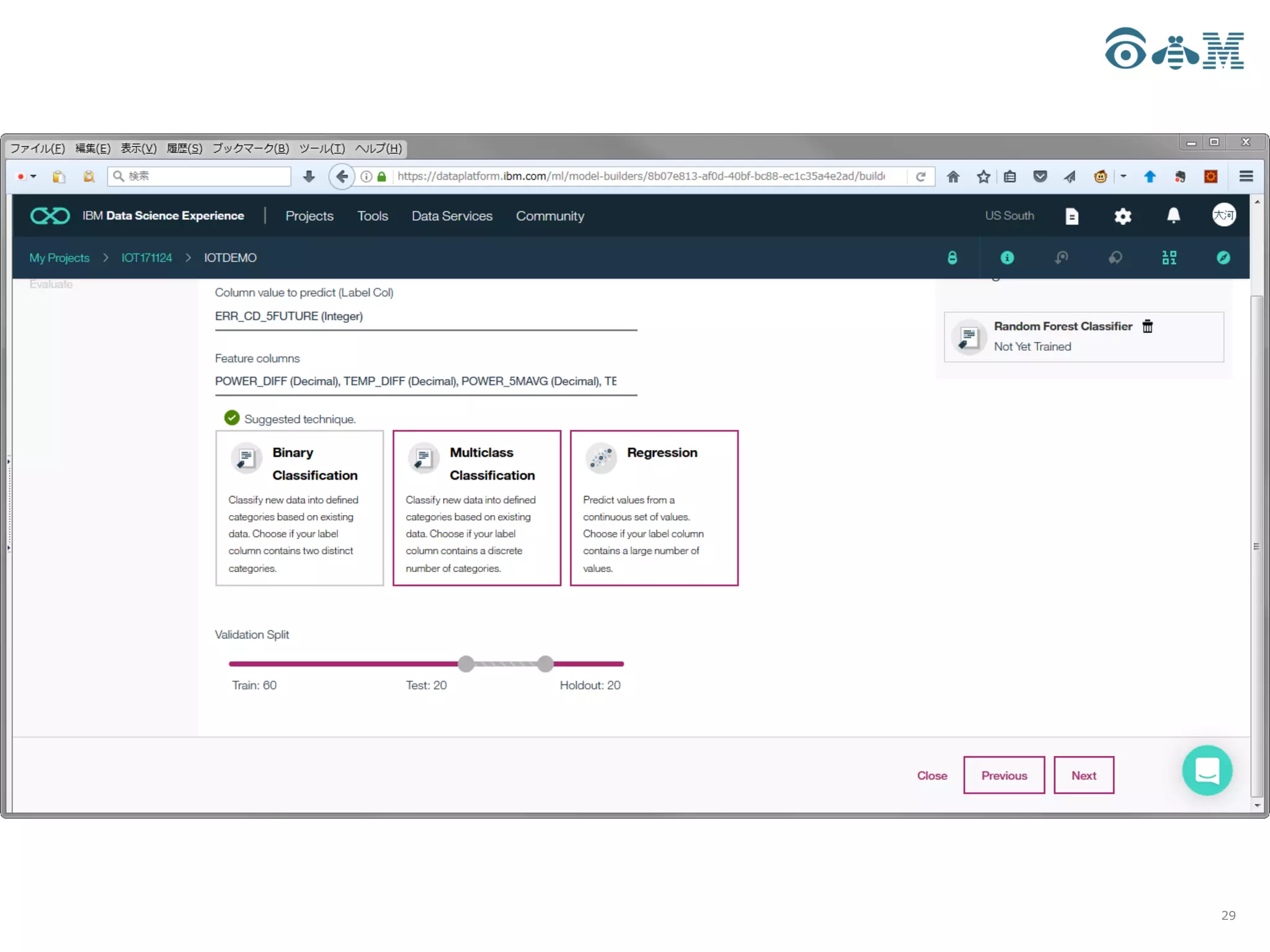Delete the Random Forest Classifier with trash icon
Image resolution: width=1270 pixels, height=952 pixels.
coord(1147,326)
